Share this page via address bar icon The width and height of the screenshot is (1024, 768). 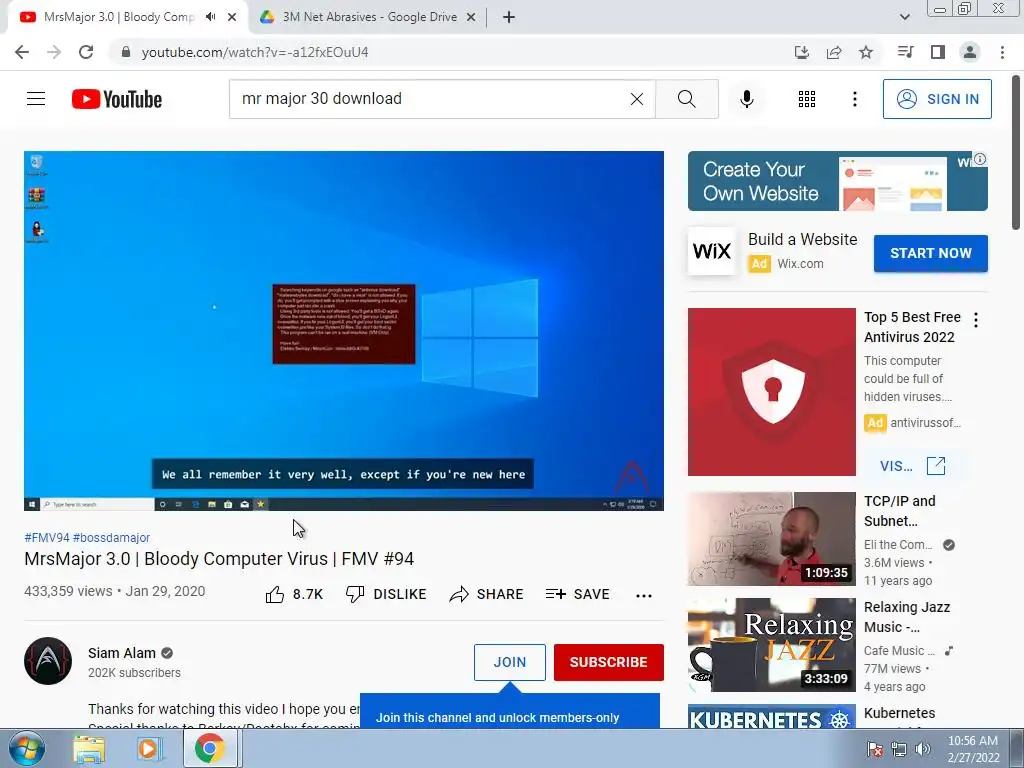[833, 52]
